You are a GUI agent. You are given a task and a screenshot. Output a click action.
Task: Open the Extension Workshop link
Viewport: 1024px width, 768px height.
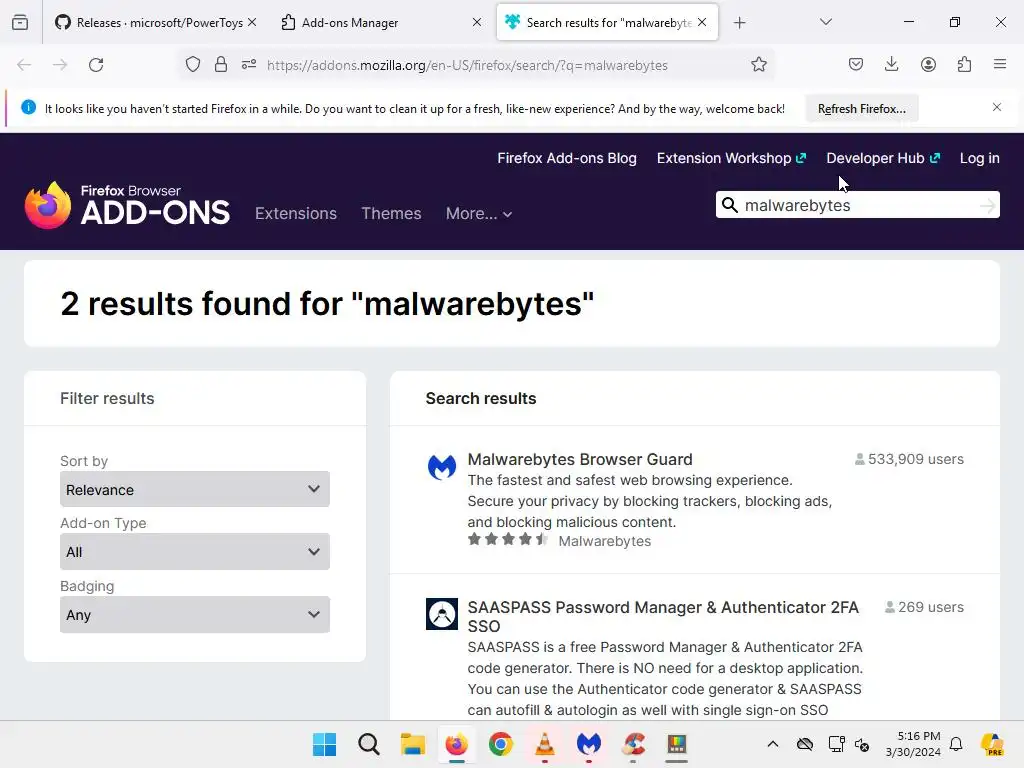[731, 158]
